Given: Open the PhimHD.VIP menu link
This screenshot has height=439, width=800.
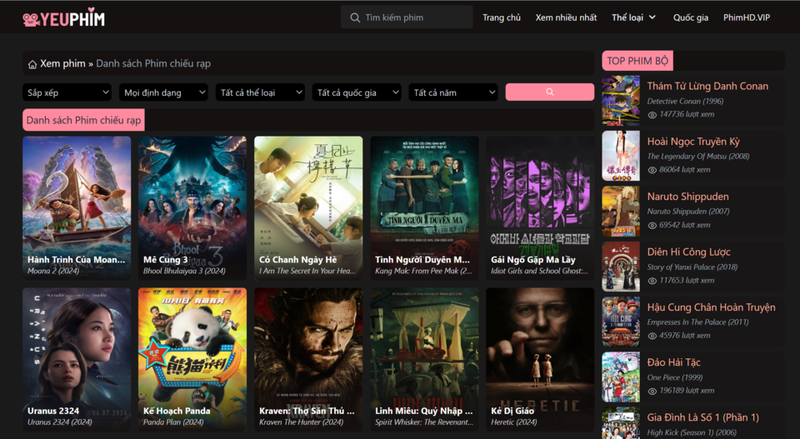Looking at the screenshot, I should click(746, 18).
